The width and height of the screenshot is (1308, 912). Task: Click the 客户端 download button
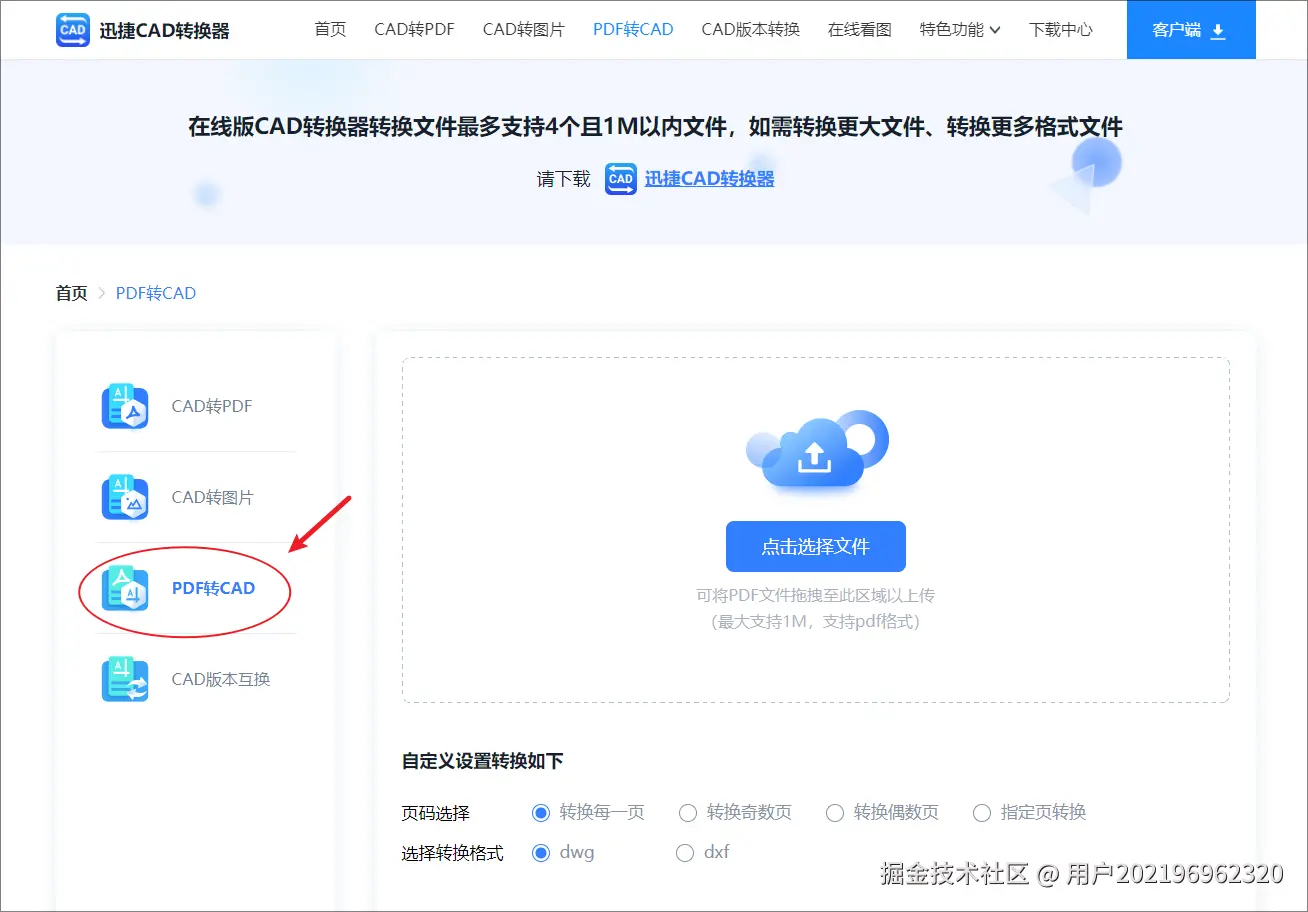tap(1190, 30)
